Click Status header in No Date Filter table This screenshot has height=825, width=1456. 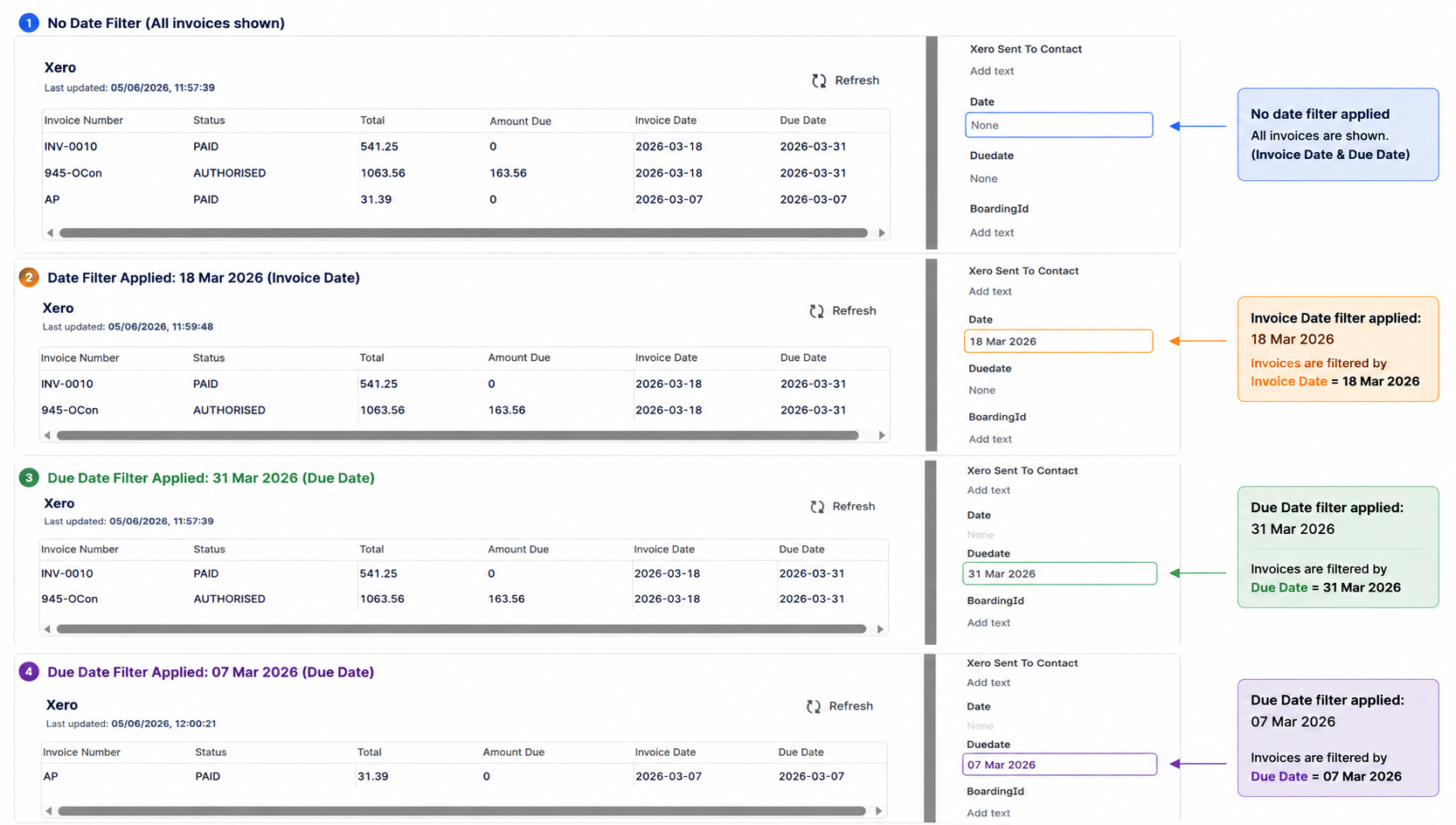(x=209, y=121)
